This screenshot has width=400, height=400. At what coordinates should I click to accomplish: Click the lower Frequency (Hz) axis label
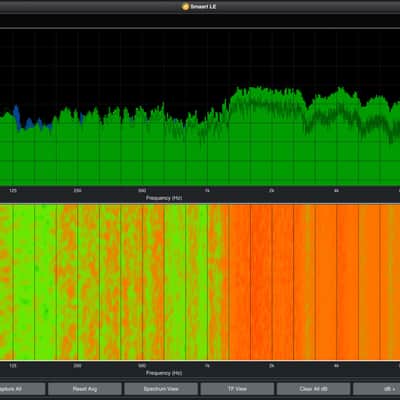(164, 373)
